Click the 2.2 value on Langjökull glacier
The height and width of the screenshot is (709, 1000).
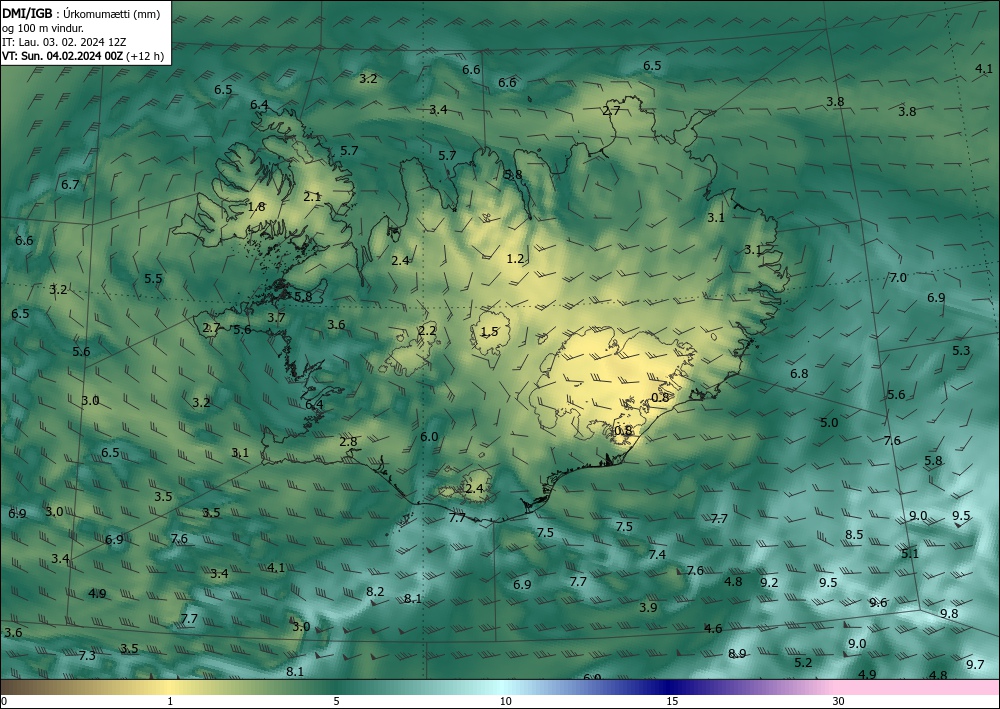point(427,330)
